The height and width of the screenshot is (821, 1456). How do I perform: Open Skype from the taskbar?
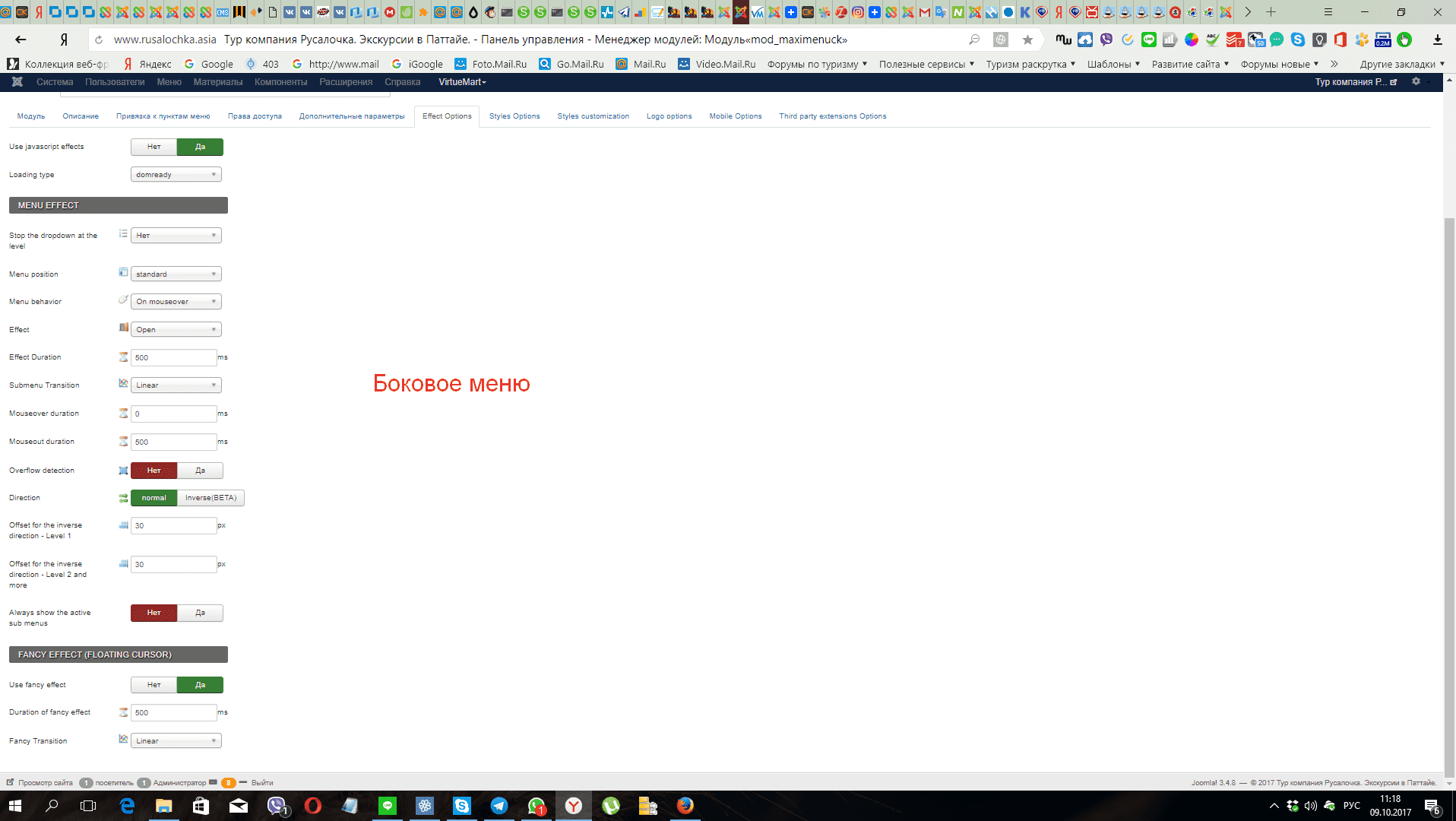[x=461, y=806]
